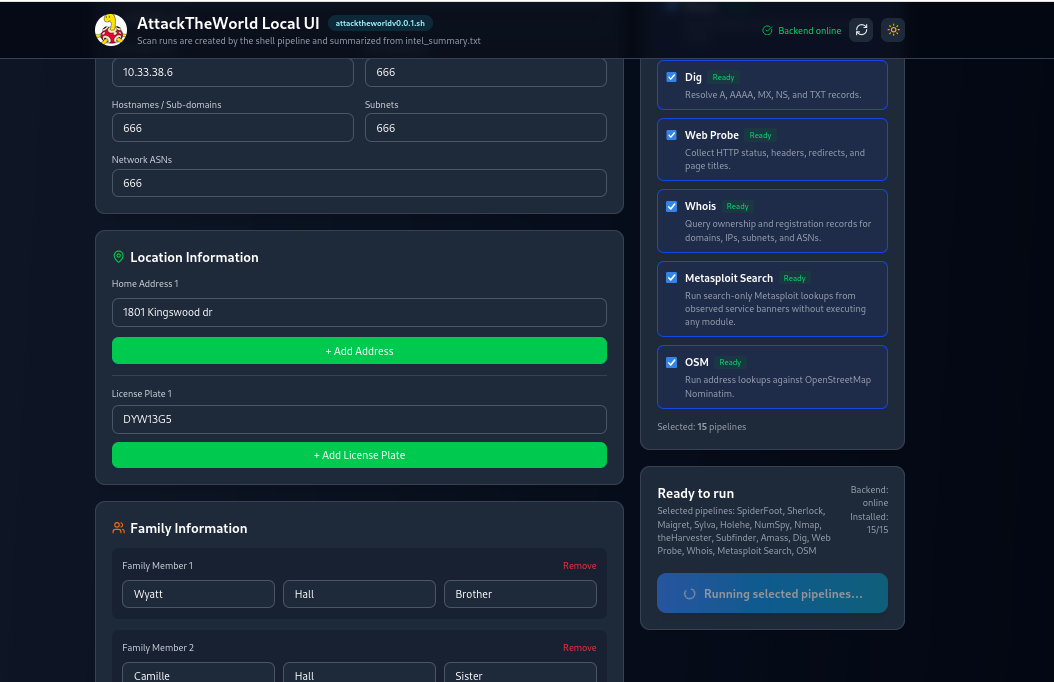1054x682 pixels.
Task: Uncheck the Whois pipeline checkbox
Action: tap(671, 206)
